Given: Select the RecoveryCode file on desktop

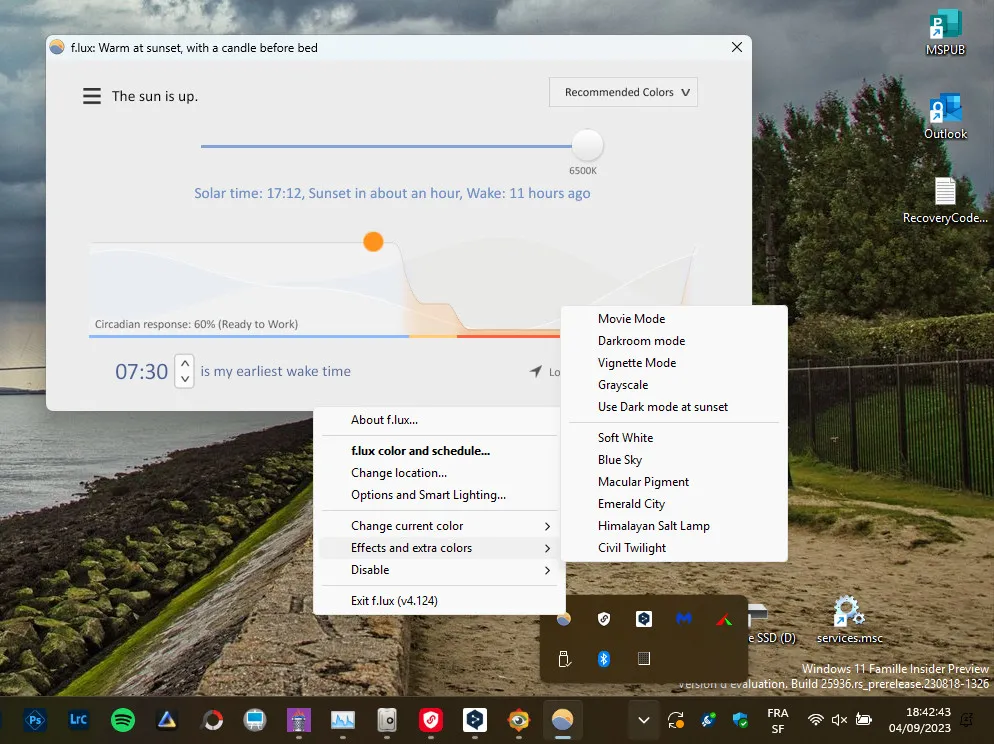Looking at the screenshot, I should coord(945,200).
